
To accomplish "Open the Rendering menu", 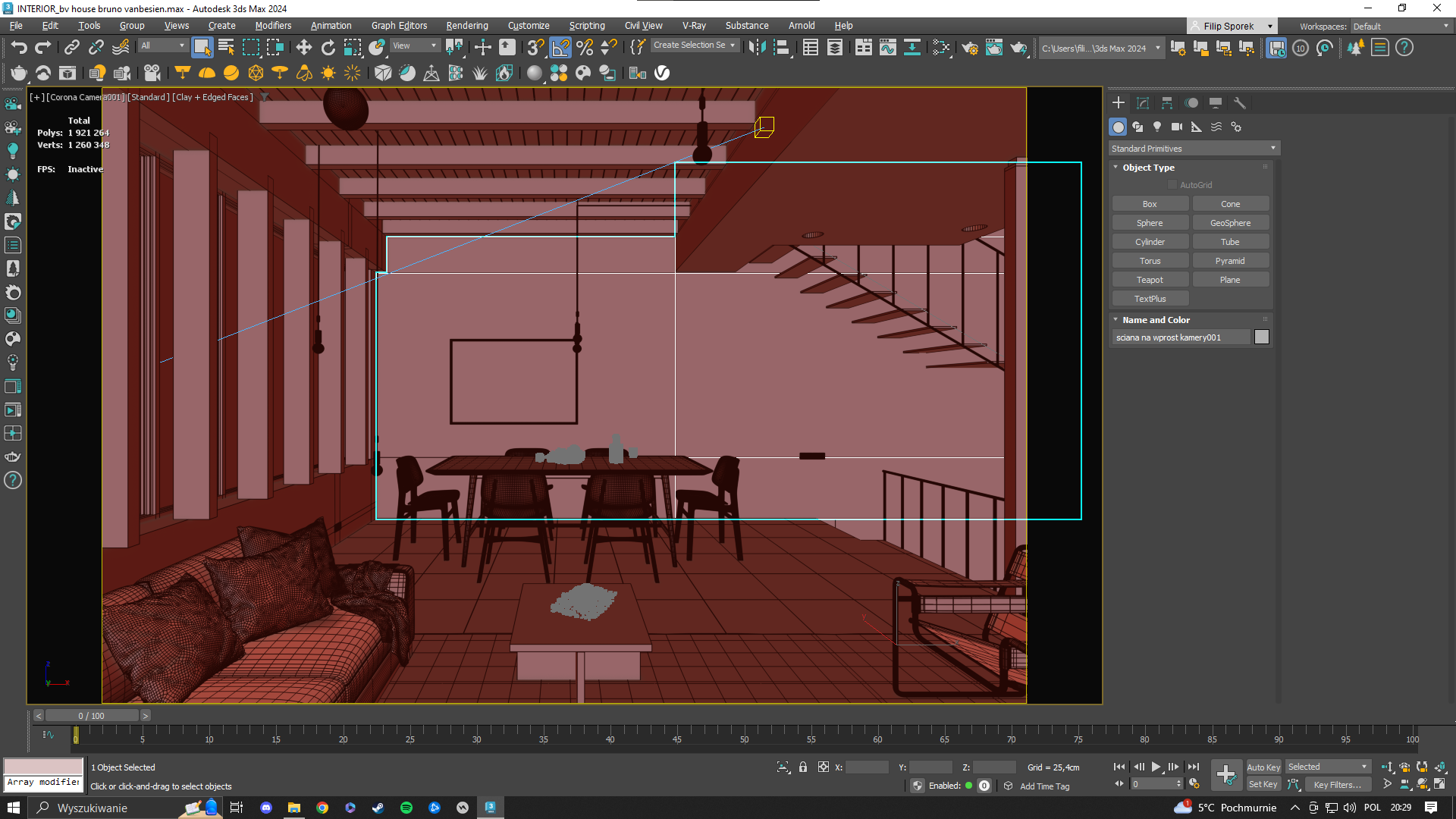I will (466, 26).
